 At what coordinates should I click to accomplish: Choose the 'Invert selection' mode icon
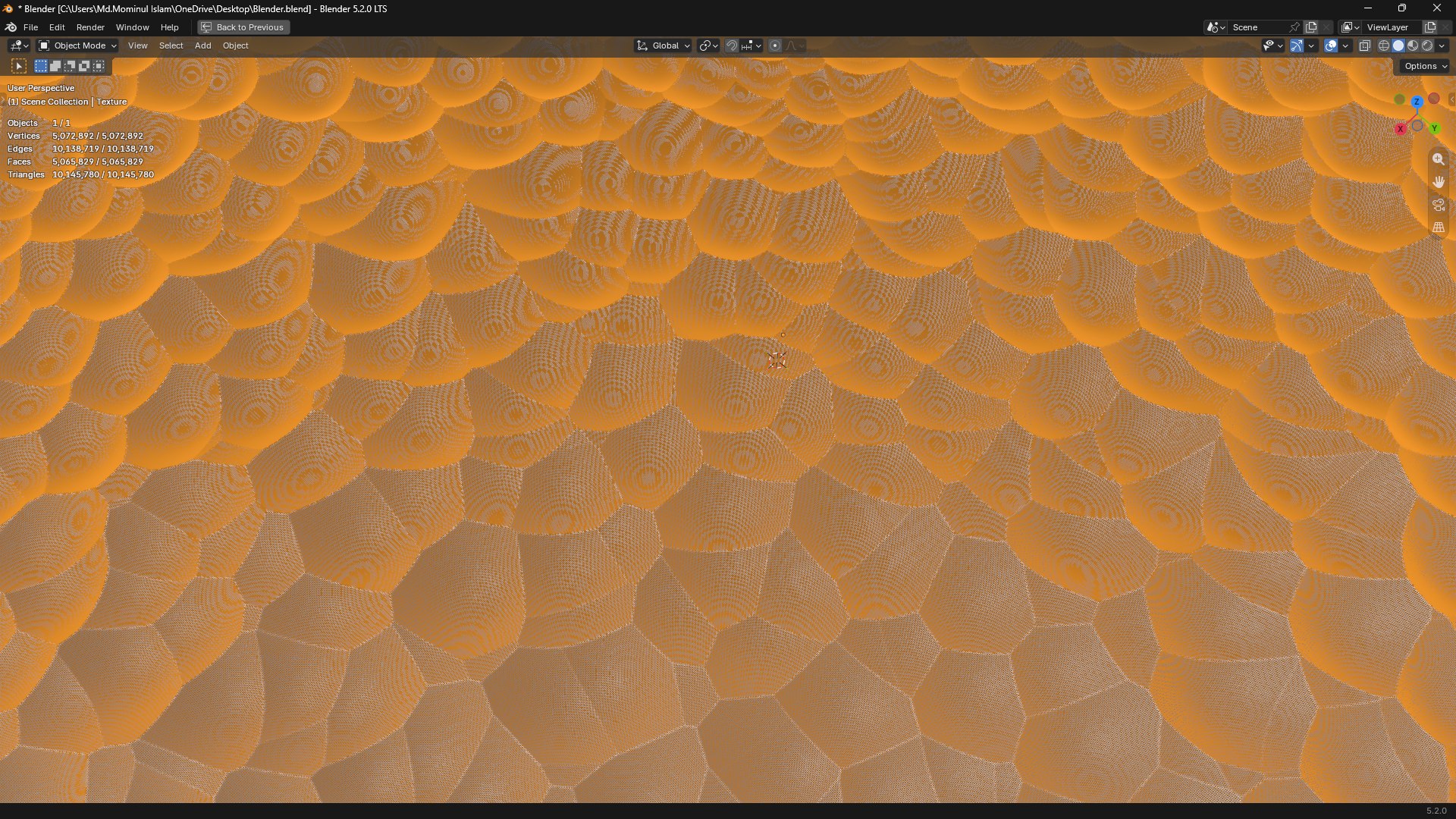pos(84,67)
